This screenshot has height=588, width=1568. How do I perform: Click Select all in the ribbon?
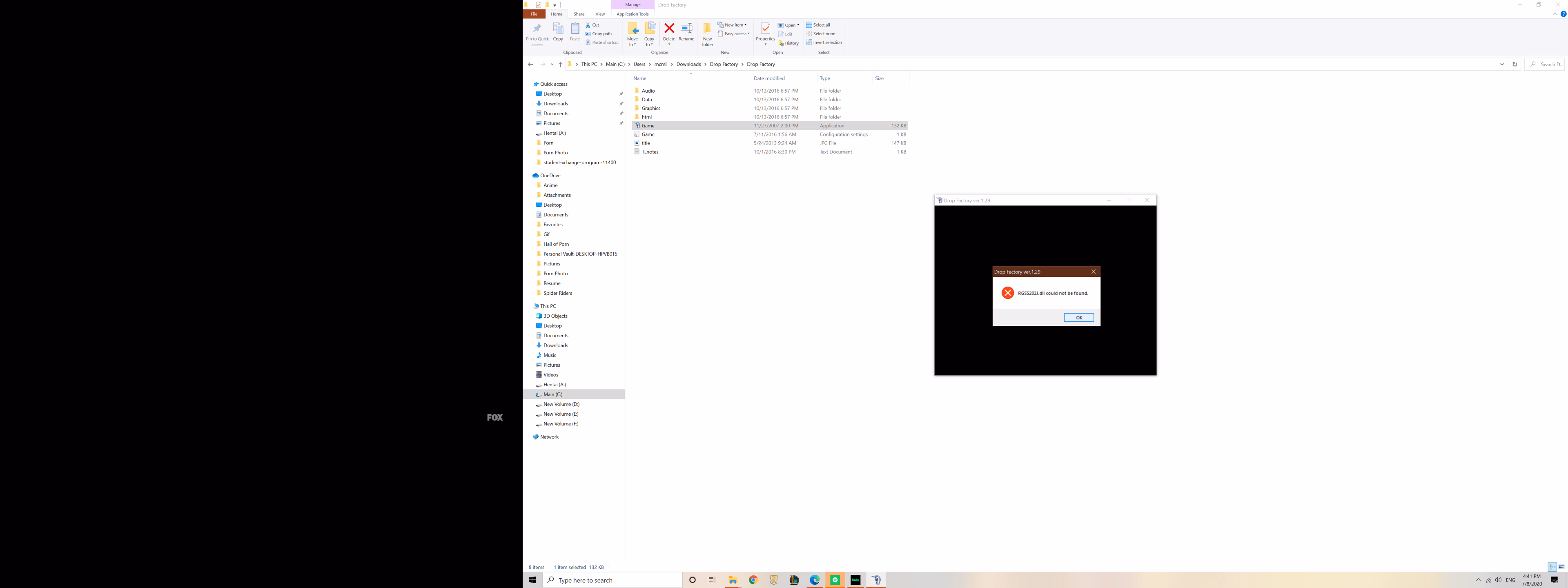pyautogui.click(x=818, y=25)
